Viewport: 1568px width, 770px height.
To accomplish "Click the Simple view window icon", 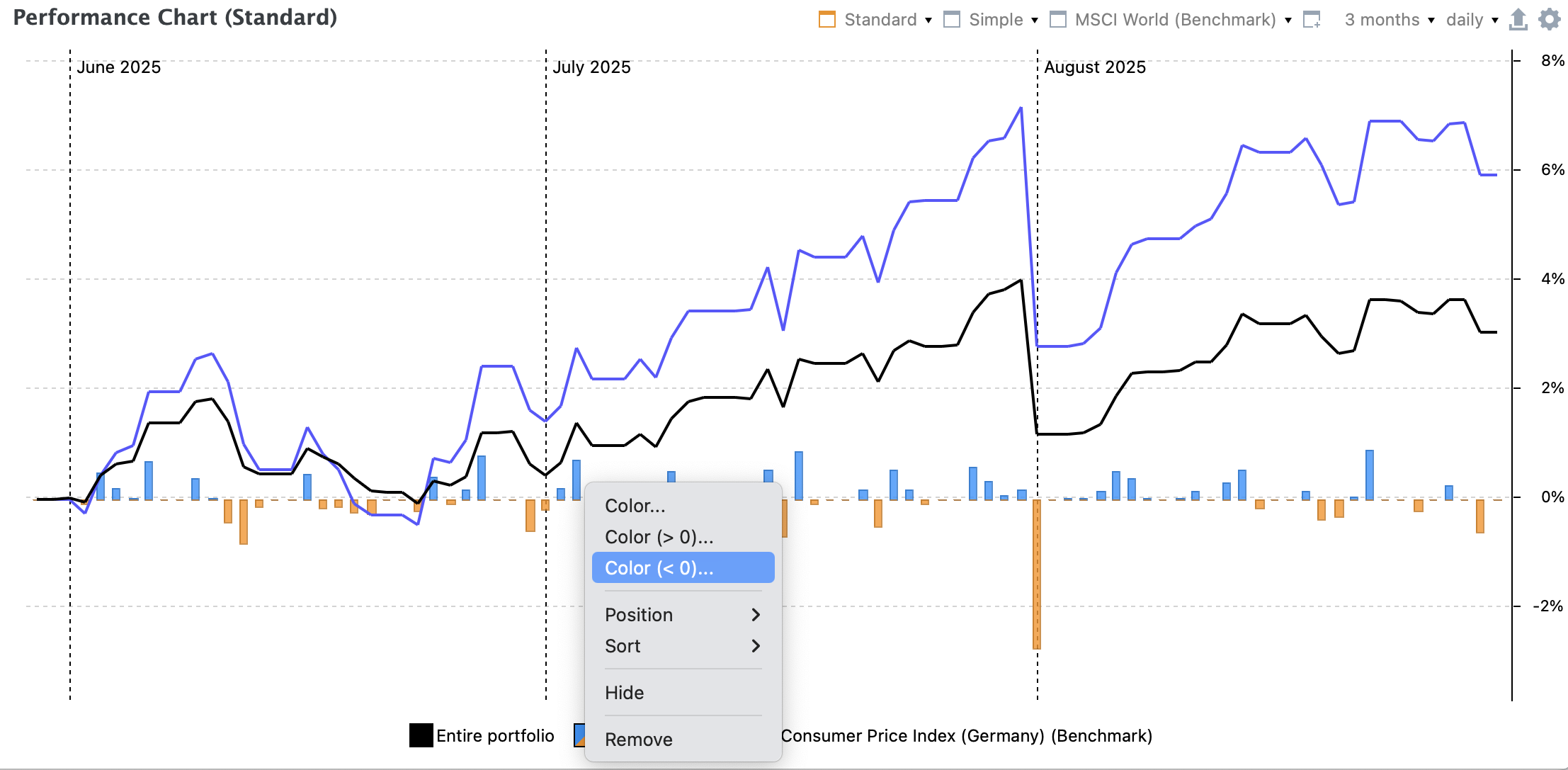I will pos(952,20).
